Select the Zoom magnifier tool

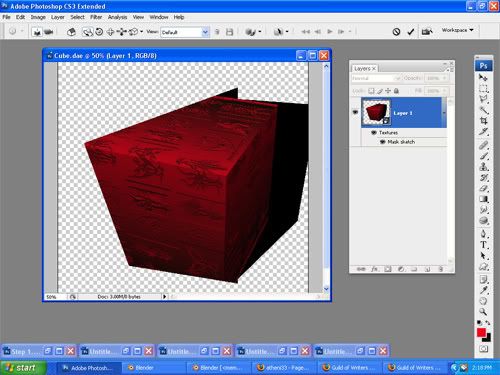[x=483, y=312]
